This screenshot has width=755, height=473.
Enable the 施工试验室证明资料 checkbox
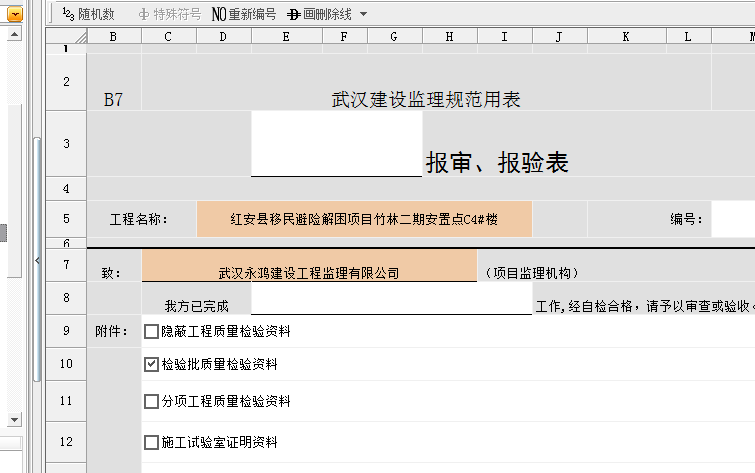pyautogui.click(x=152, y=442)
